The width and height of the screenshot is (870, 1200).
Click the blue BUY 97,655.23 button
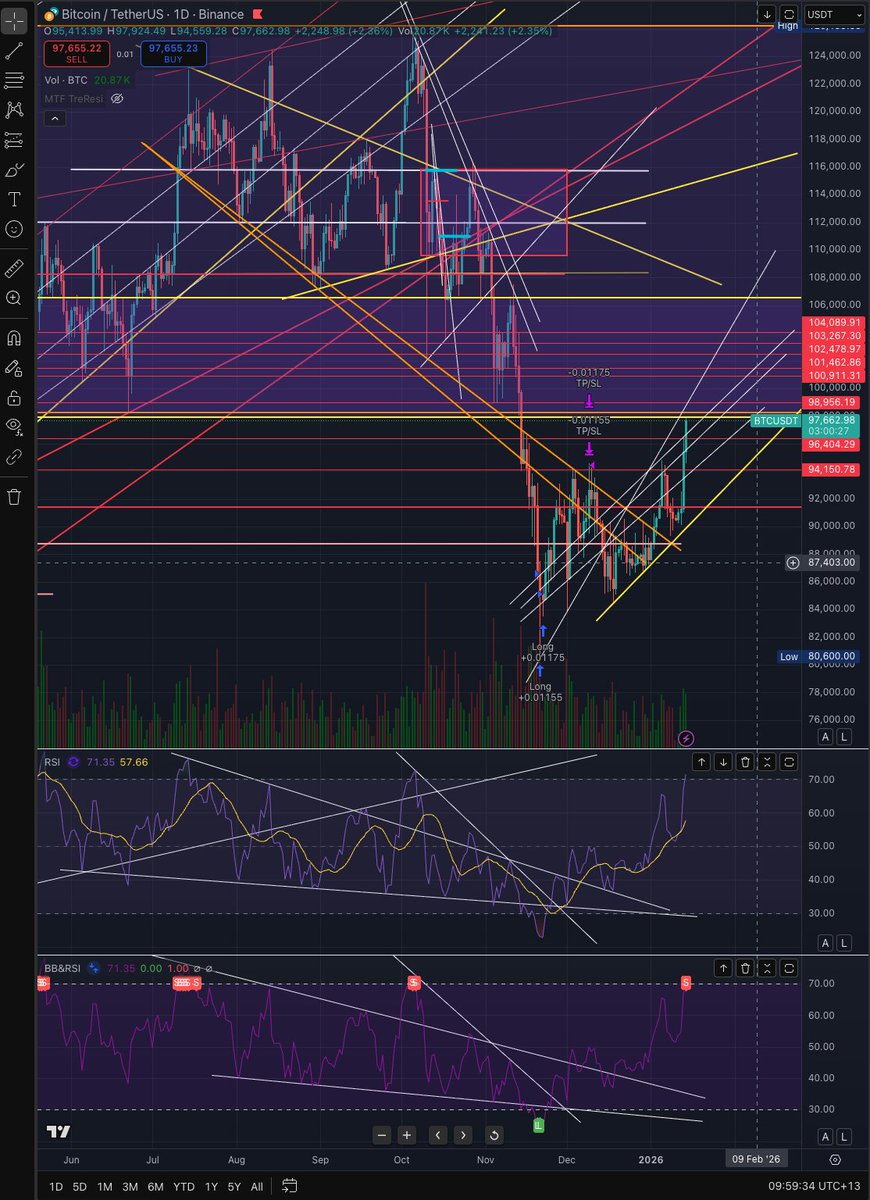tap(171, 53)
